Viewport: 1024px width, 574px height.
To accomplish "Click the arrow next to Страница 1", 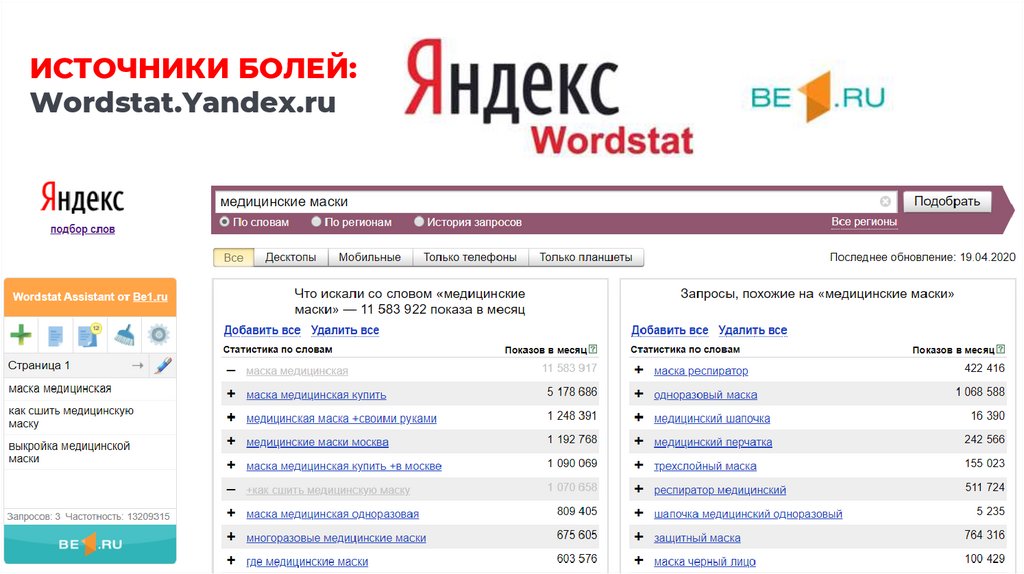I will tap(137, 366).
